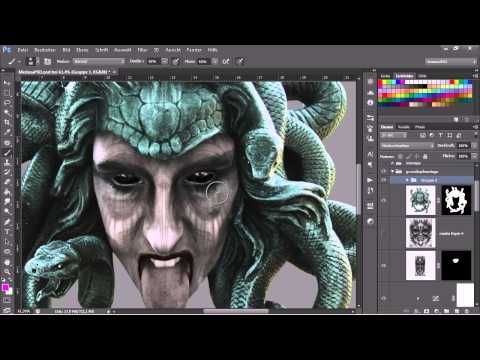
Task: Open the Bearbeiten menu
Action: tap(45, 50)
